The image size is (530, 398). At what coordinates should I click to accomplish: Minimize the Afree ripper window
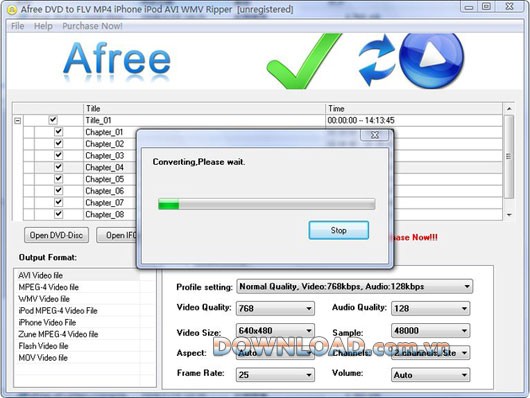point(469,7)
